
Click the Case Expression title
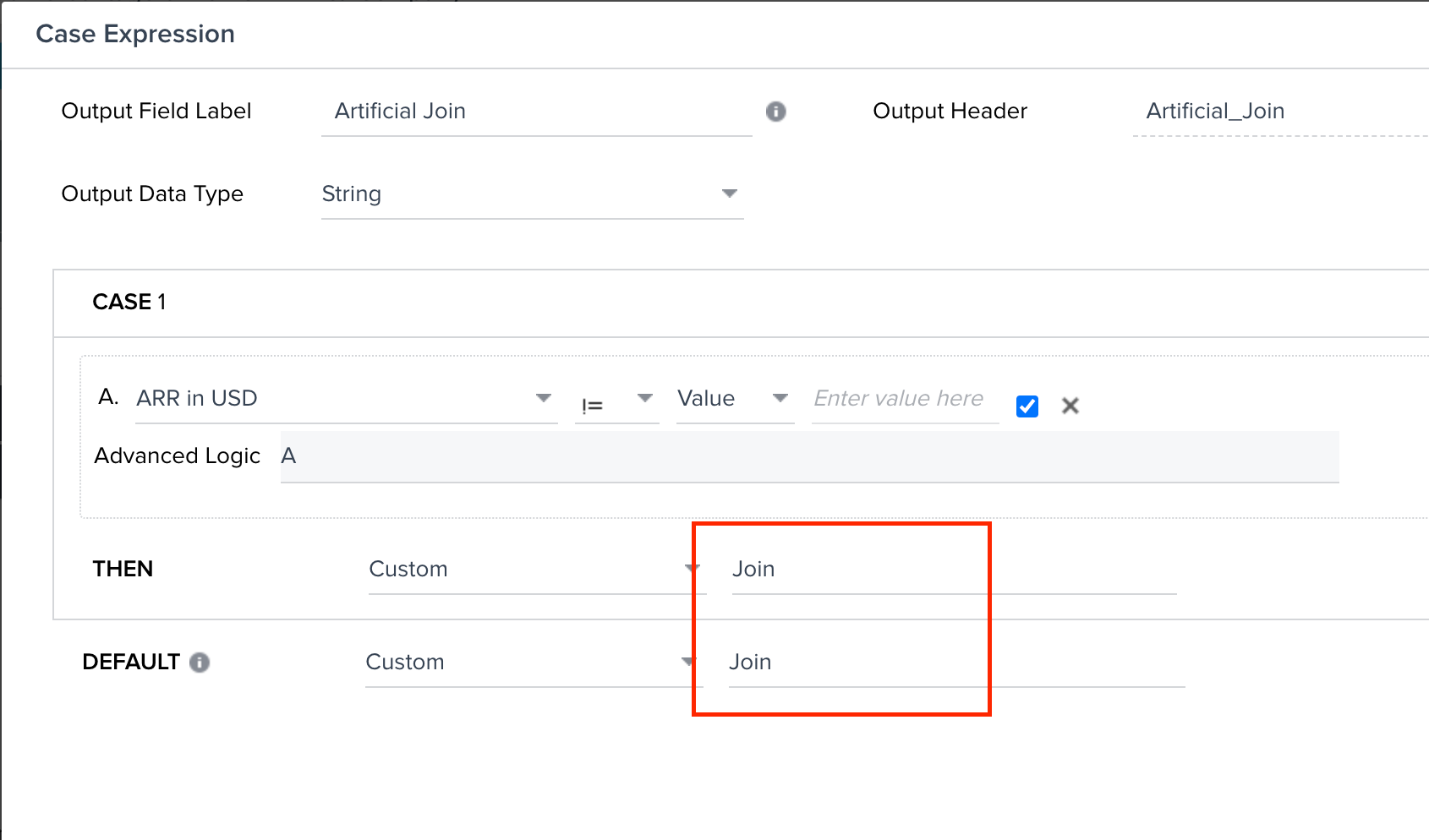coord(135,34)
